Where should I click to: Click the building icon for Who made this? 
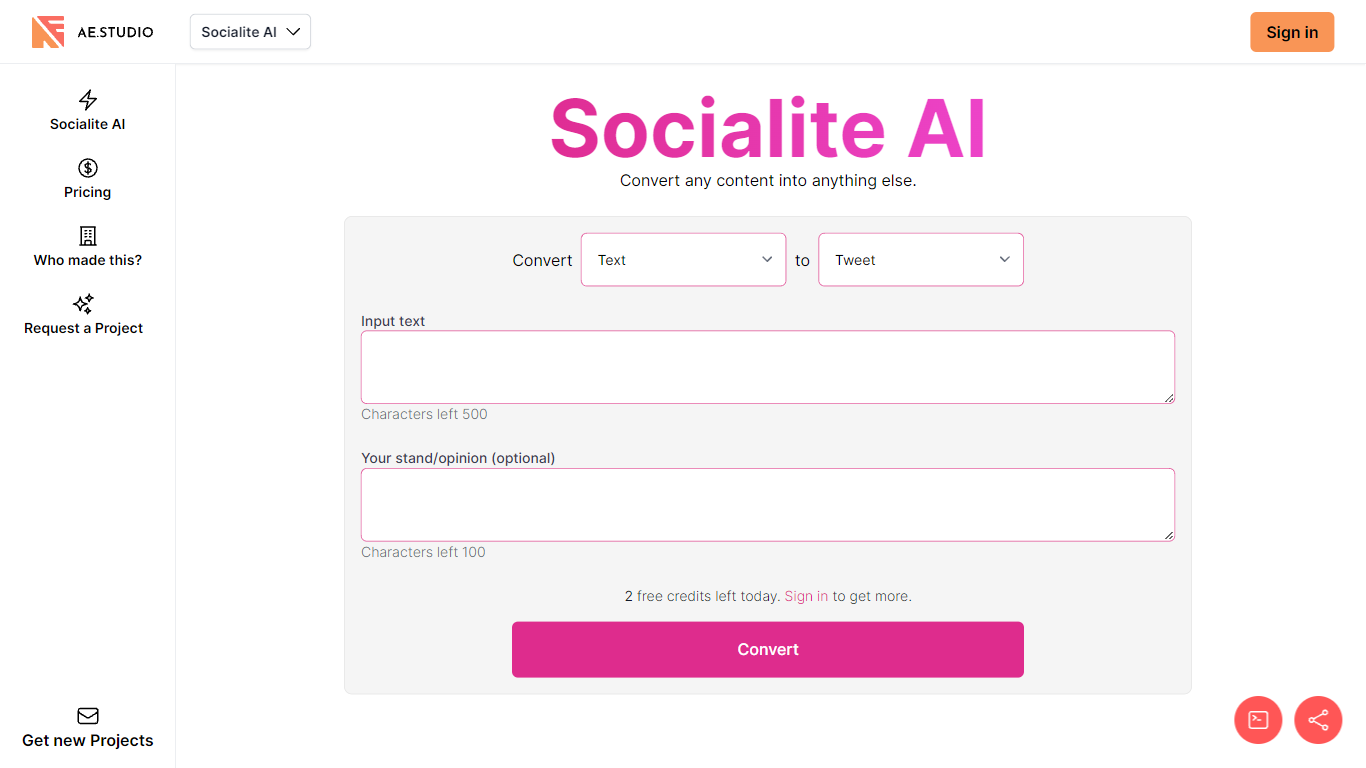(x=88, y=236)
